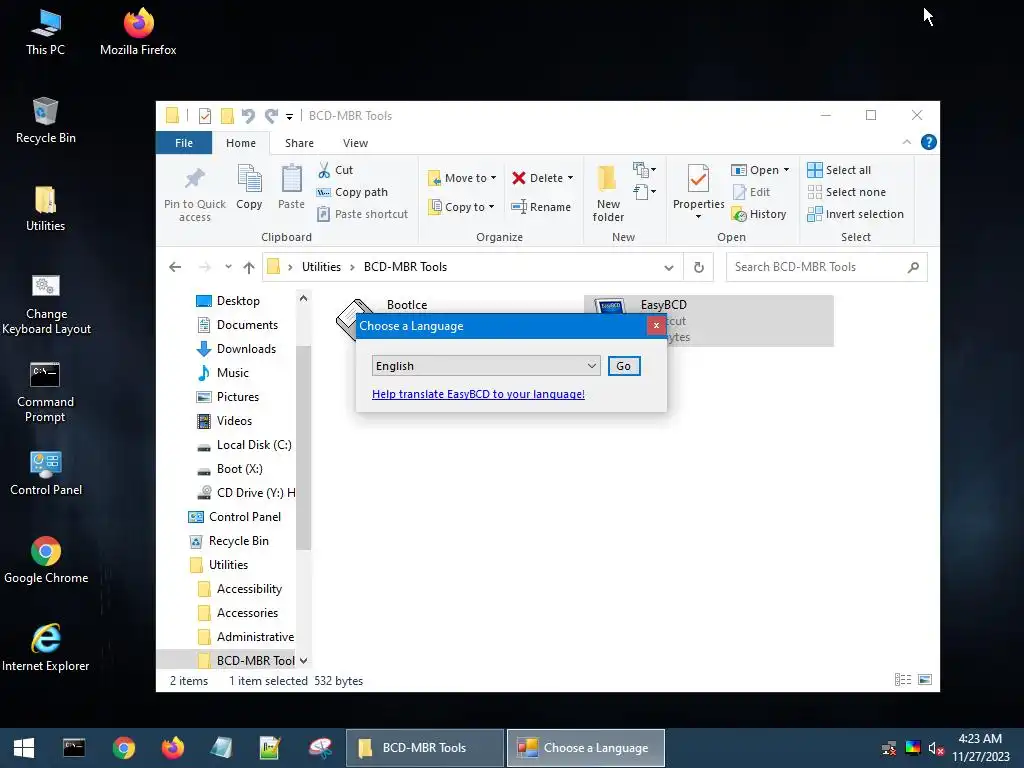Click Go in language dialog

coord(624,366)
